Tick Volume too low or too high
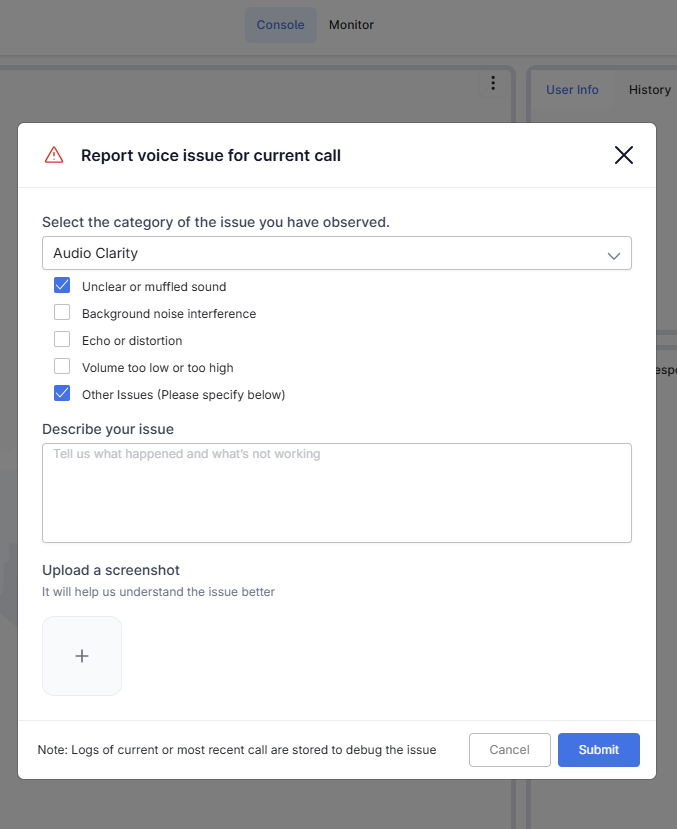The image size is (677, 829). coord(62,367)
